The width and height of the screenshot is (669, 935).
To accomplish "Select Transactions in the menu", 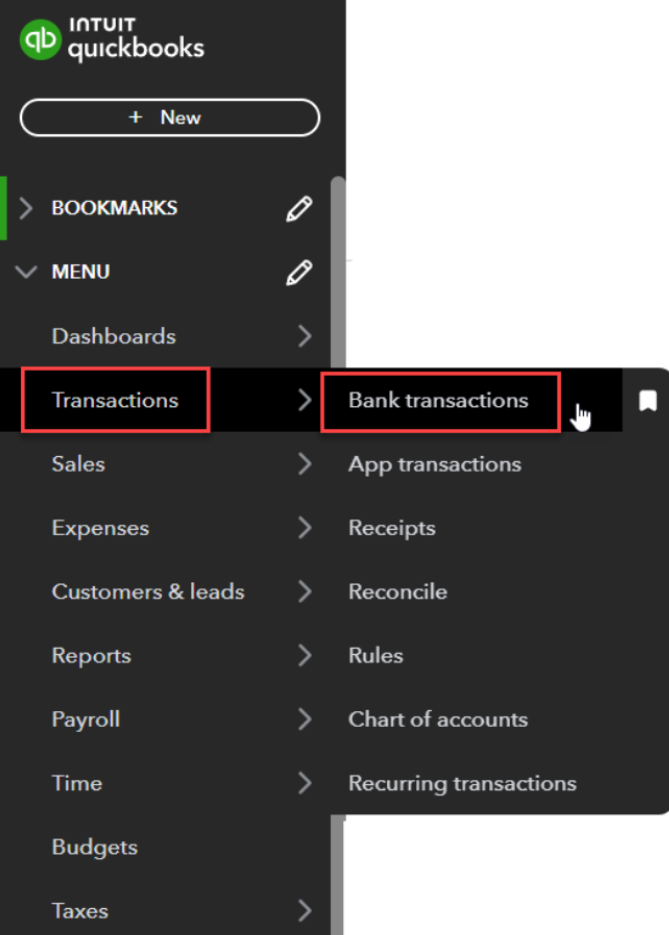I will (x=115, y=400).
